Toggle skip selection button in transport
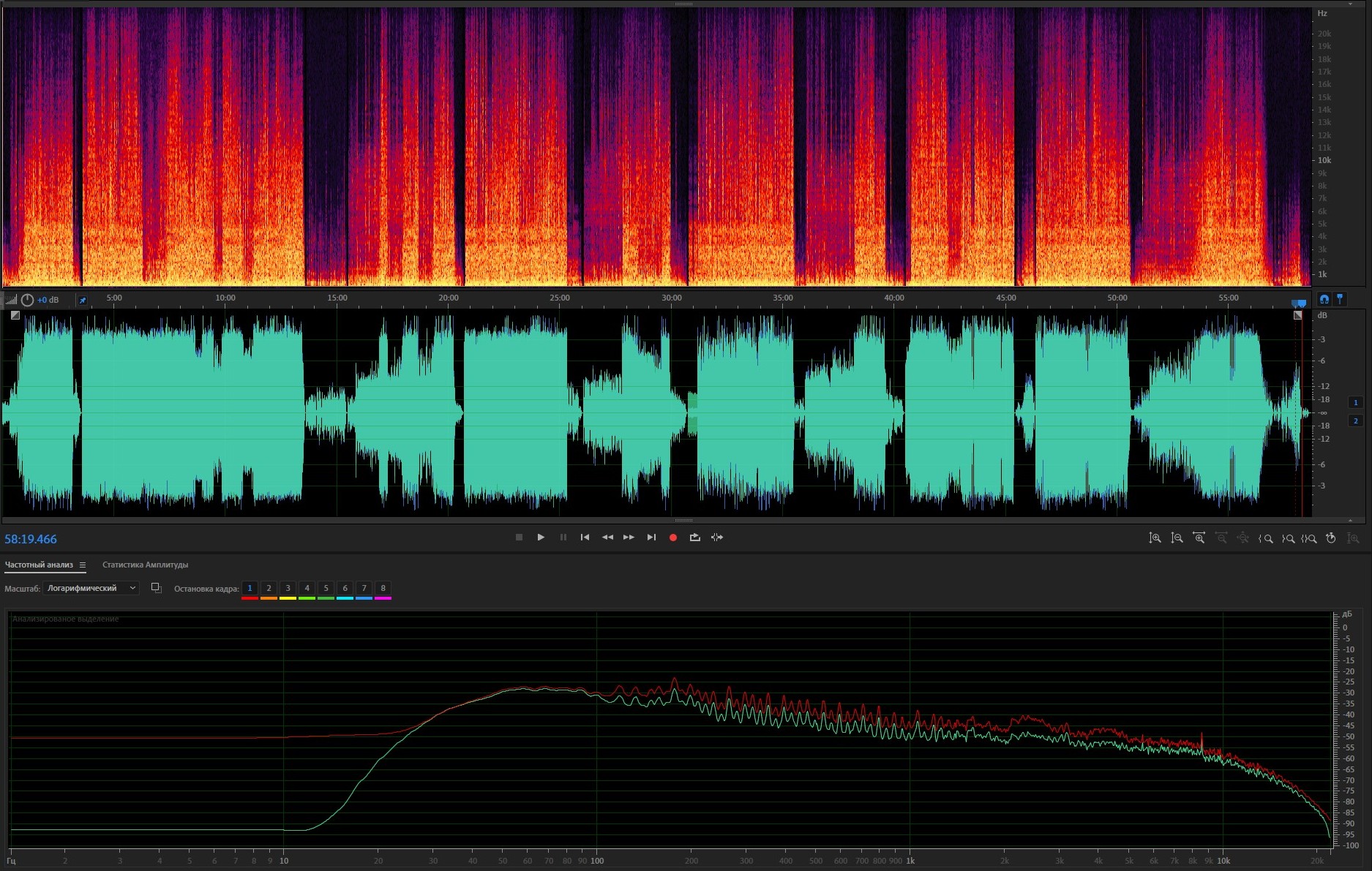1372x871 pixels. point(717,538)
